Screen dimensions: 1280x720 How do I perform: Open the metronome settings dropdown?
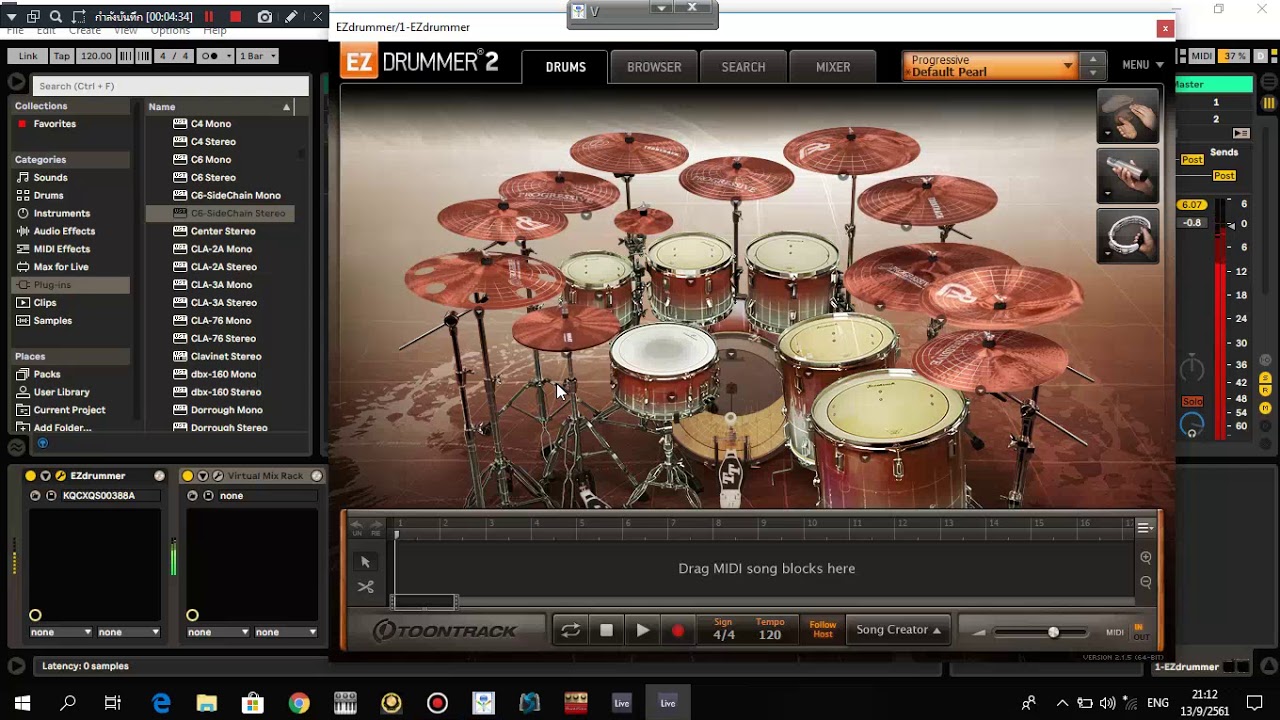point(217,56)
